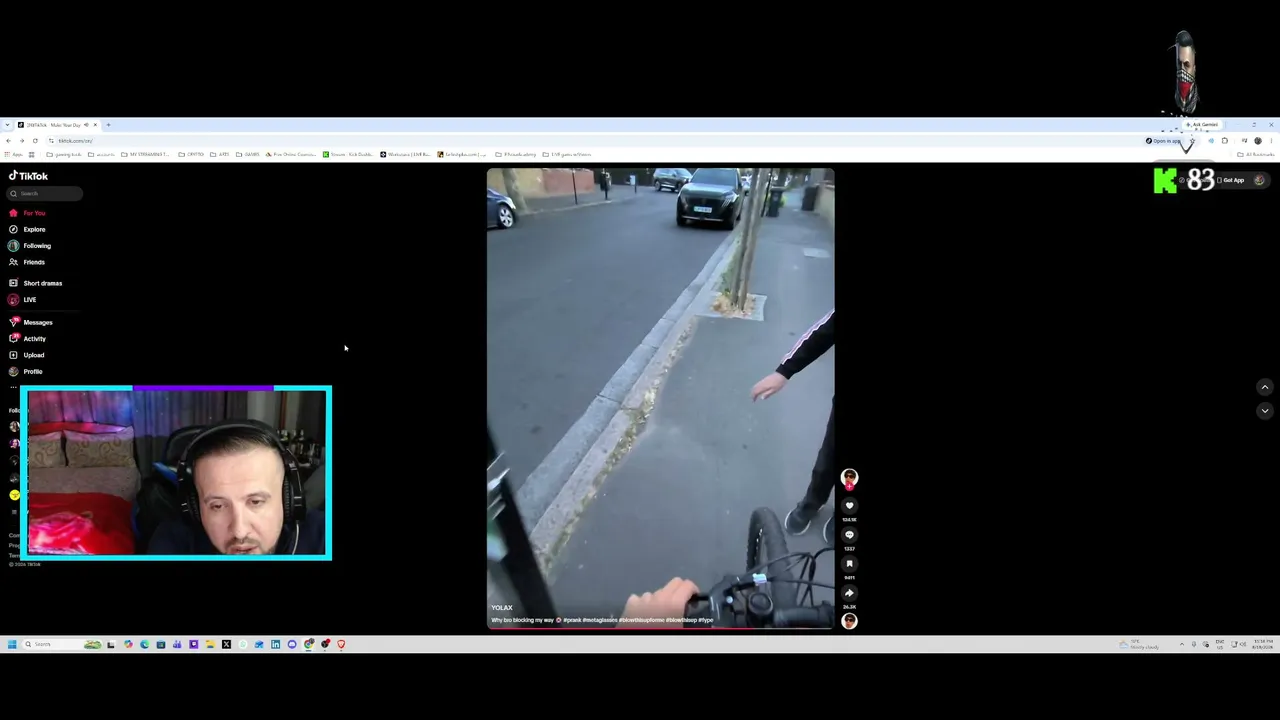This screenshot has width=1280, height=720.
Task: Open the ATEI bookmarks folder
Action: (x=219, y=155)
